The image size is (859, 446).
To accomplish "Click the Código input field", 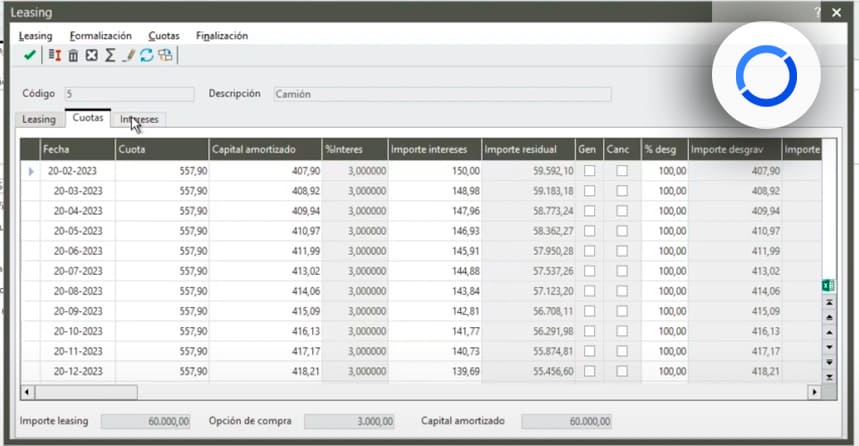I will (129, 94).
